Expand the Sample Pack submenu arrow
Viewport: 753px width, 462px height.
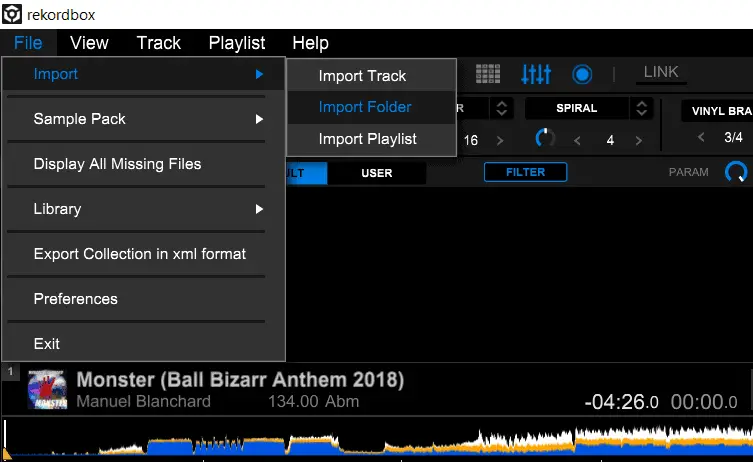tap(259, 119)
